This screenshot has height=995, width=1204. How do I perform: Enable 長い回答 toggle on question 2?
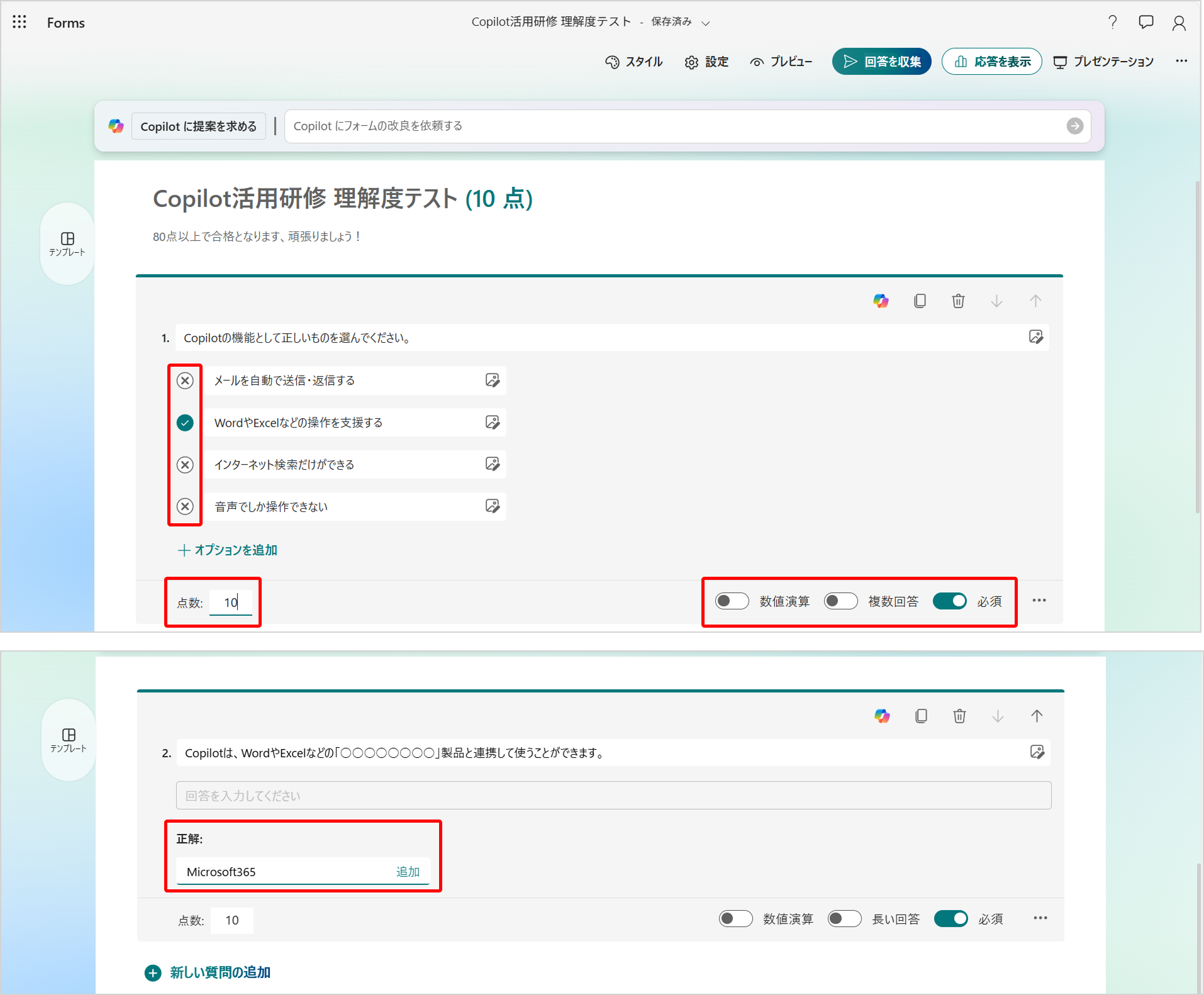pos(844,919)
